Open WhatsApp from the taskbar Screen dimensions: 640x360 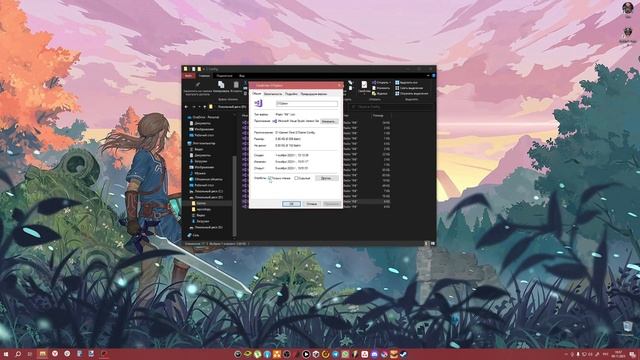(x=345, y=354)
